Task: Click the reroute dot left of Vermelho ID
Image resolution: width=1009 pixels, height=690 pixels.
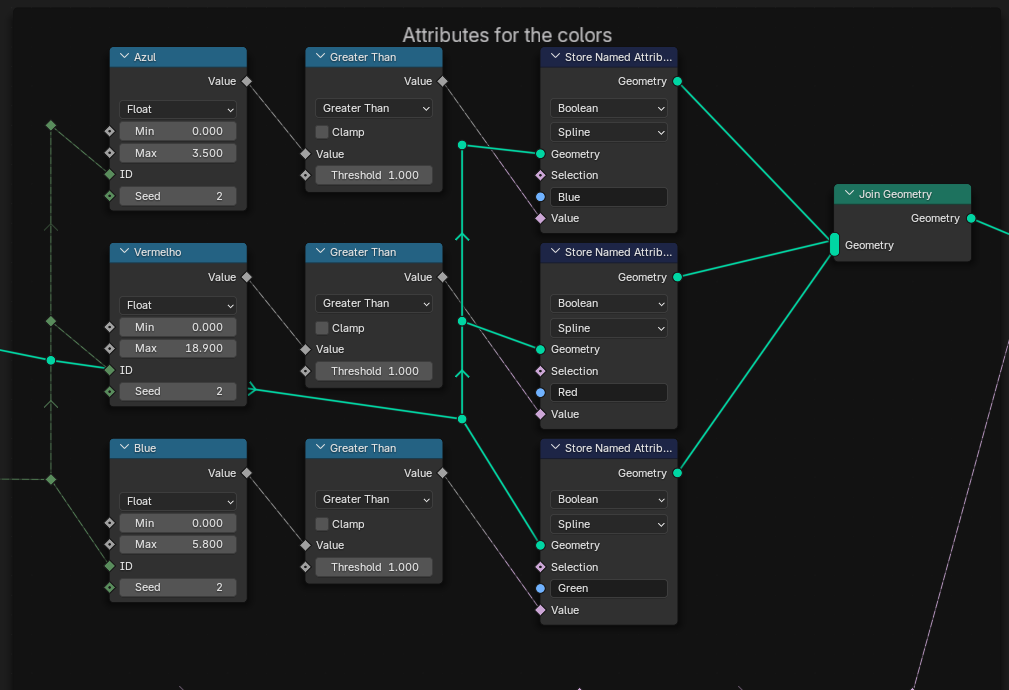Action: (x=51, y=360)
